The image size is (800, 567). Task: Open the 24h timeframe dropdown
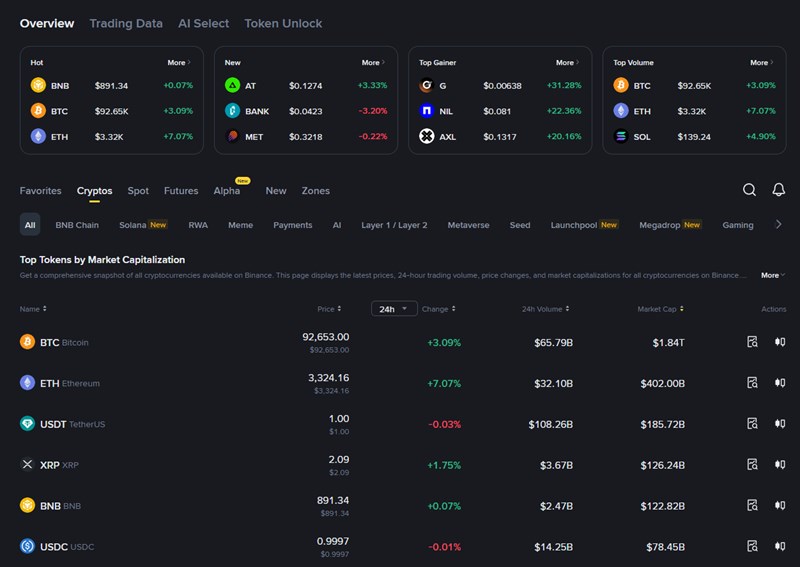pyautogui.click(x=394, y=309)
